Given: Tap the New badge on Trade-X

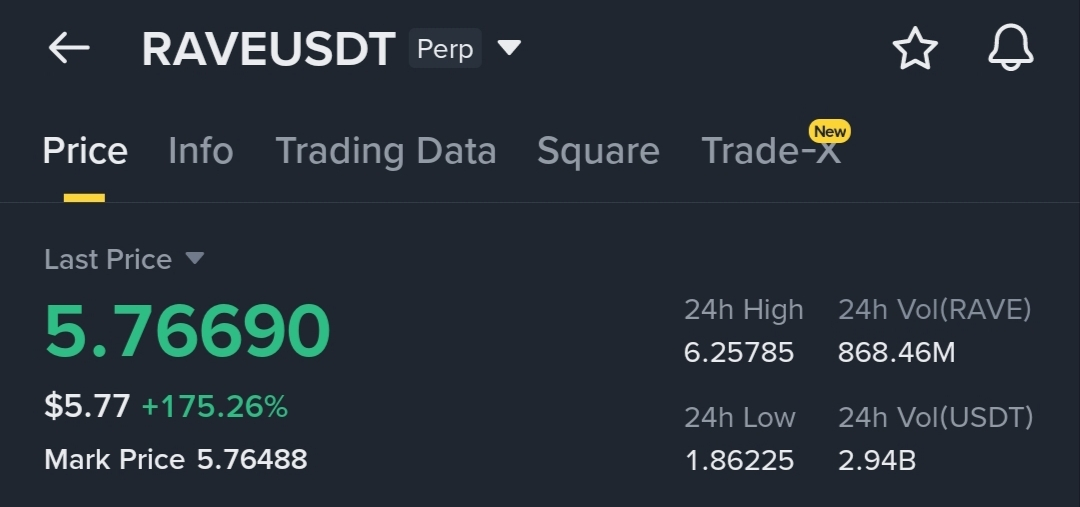Looking at the screenshot, I should (x=829, y=131).
